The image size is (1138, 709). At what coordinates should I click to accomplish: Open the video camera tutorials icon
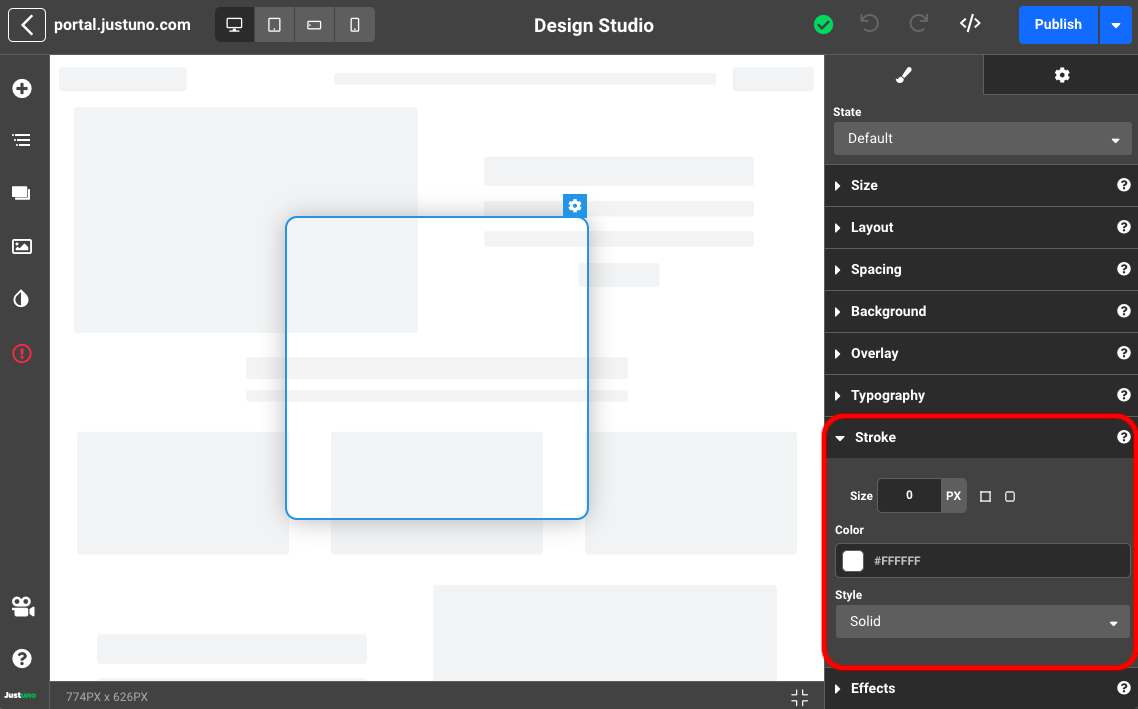click(x=22, y=607)
